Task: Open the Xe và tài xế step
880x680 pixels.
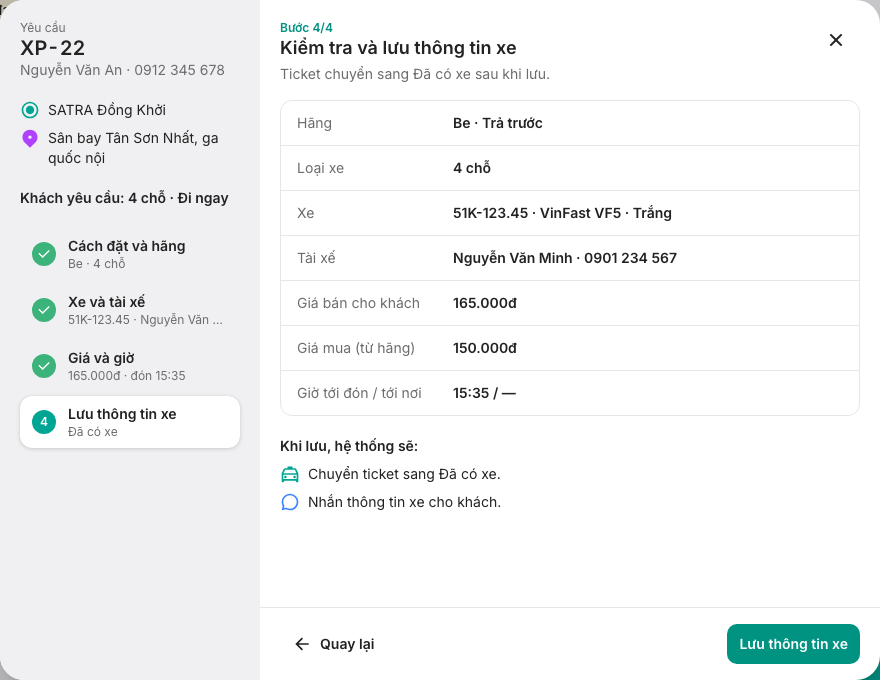Action: click(130, 310)
